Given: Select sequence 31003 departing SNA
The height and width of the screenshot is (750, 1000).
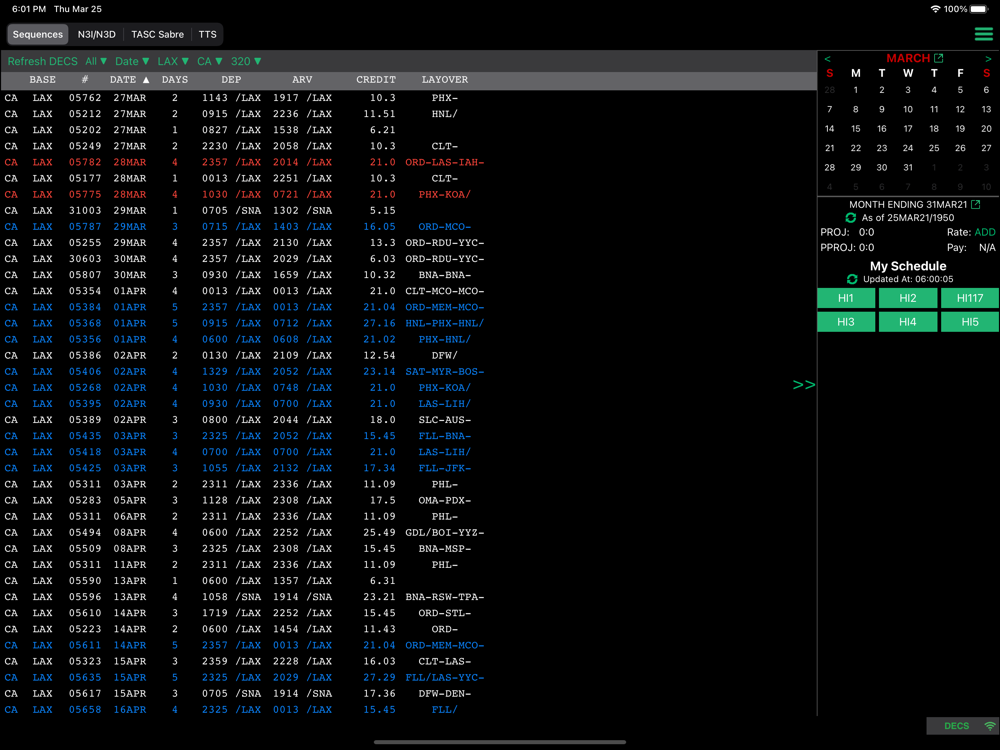Looking at the screenshot, I should pyautogui.click(x=408, y=210).
